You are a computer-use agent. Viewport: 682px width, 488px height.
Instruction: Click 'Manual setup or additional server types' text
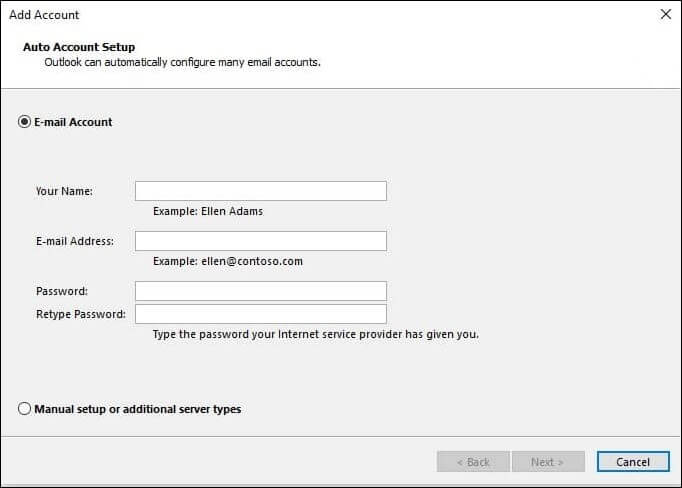137,409
